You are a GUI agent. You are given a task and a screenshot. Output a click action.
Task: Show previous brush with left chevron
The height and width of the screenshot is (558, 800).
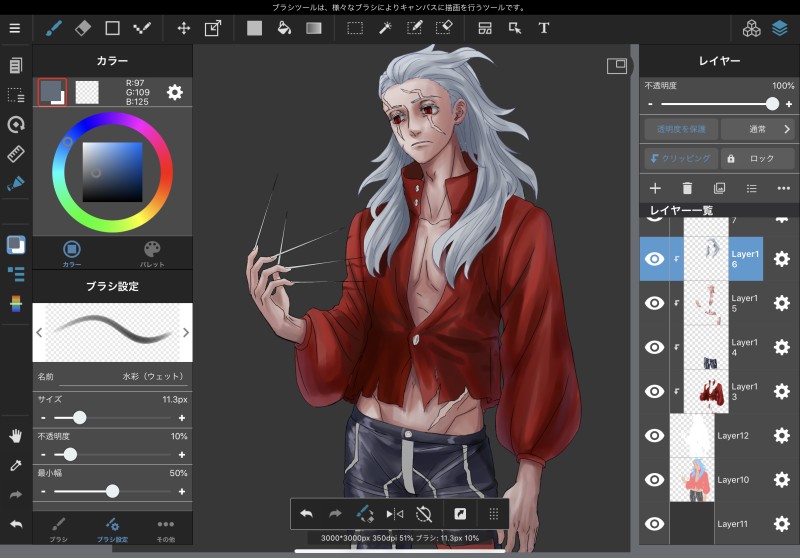(39, 333)
